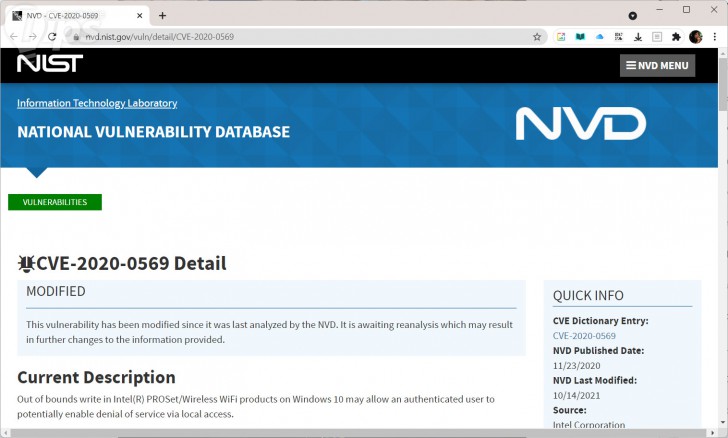The width and height of the screenshot is (728, 438).
Task: Open the Chrome profile avatar
Action: [696, 37]
